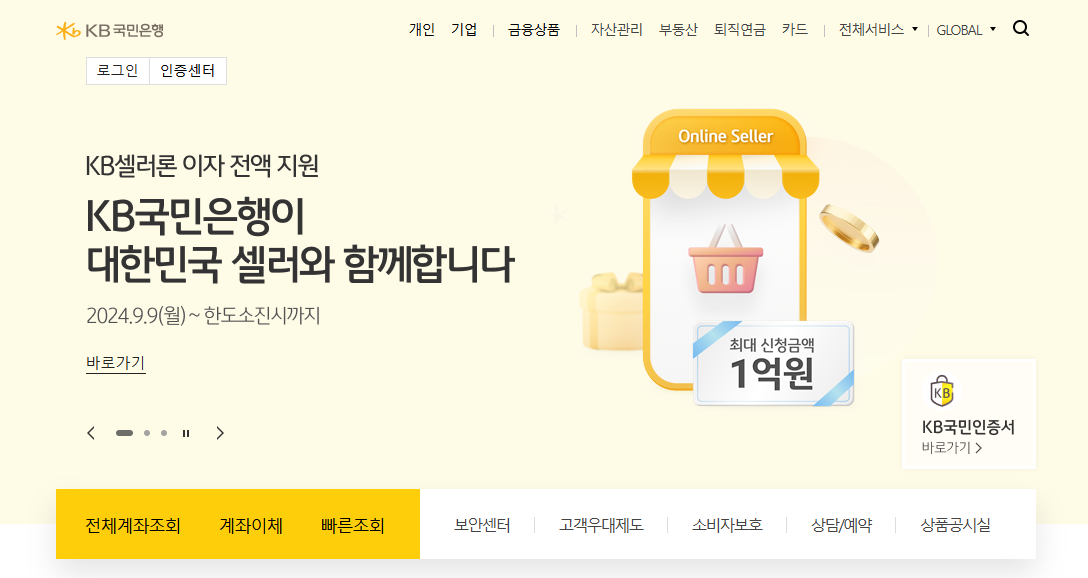The image size is (1088, 578).
Task: Open KB국민인증서 바로가기 chevron link
Action: [x=951, y=448]
